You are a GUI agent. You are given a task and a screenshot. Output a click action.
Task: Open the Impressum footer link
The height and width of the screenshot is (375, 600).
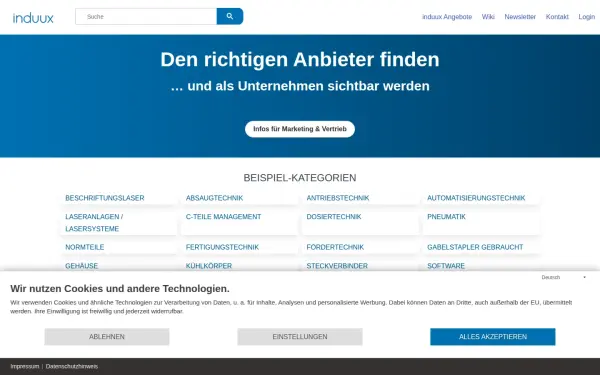(25, 367)
